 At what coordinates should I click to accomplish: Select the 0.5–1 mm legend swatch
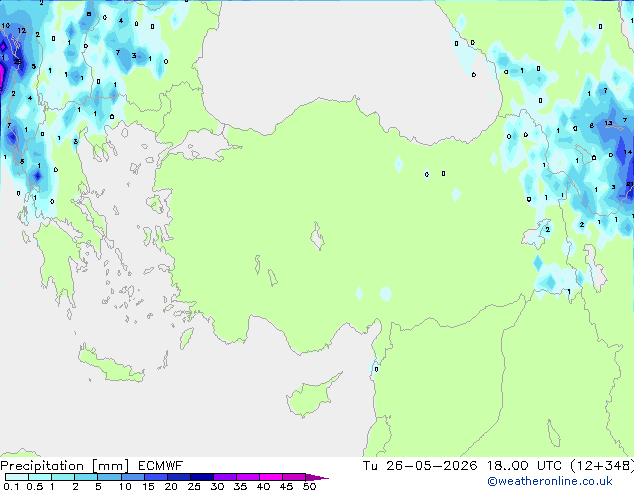pos(40,477)
